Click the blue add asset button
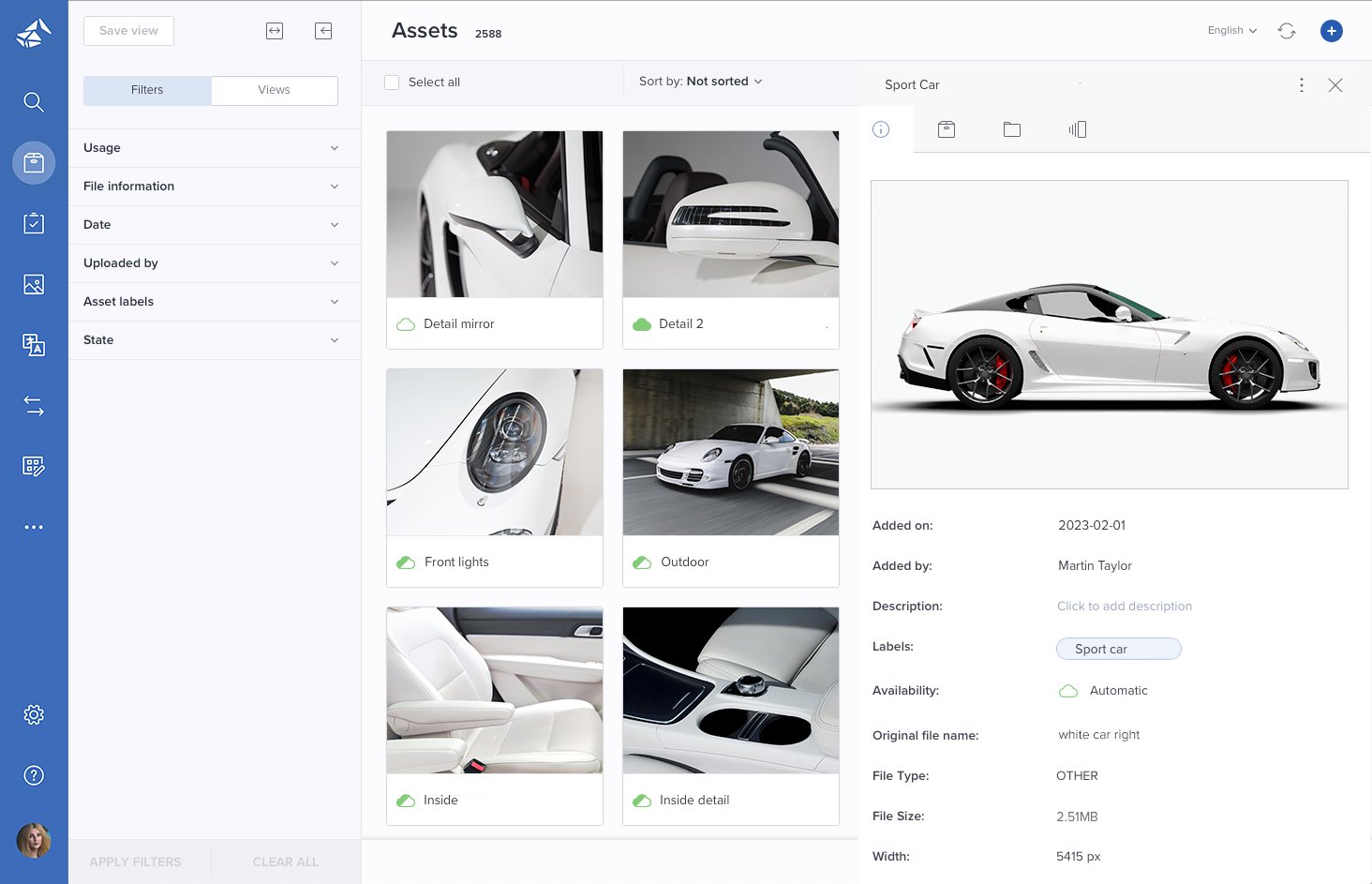Viewport: 1372px width, 884px height. (x=1331, y=31)
